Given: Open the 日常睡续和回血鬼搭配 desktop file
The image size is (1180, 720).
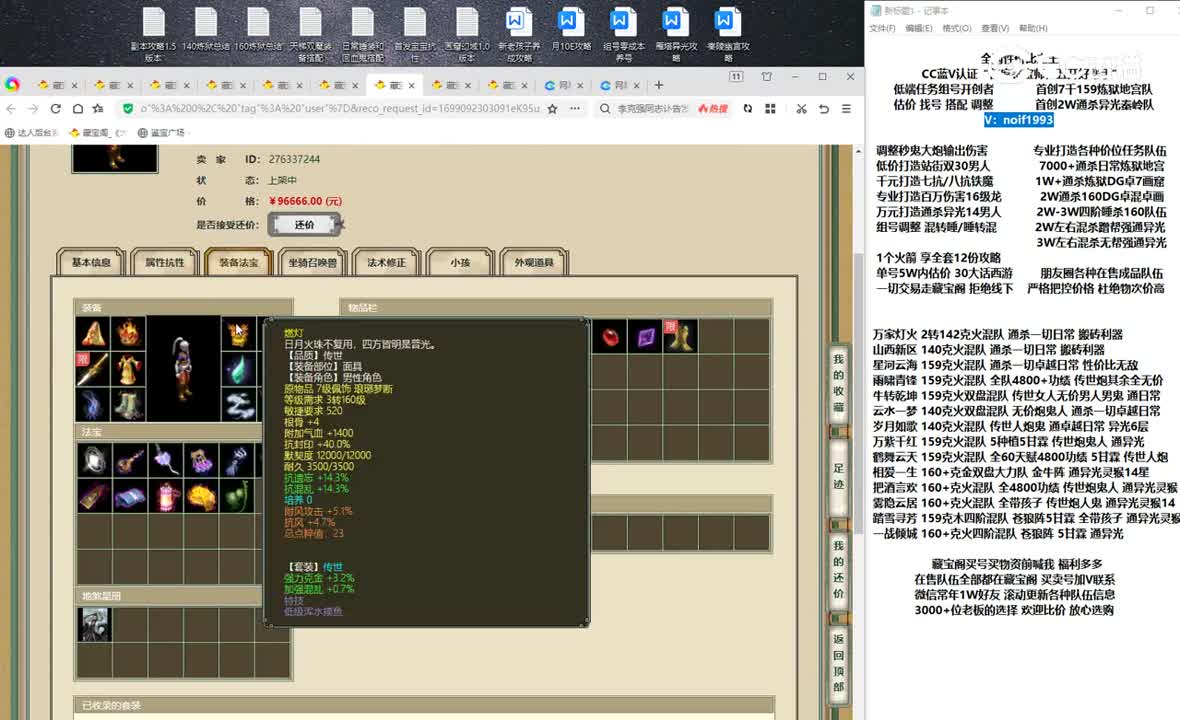Looking at the screenshot, I should [x=363, y=34].
